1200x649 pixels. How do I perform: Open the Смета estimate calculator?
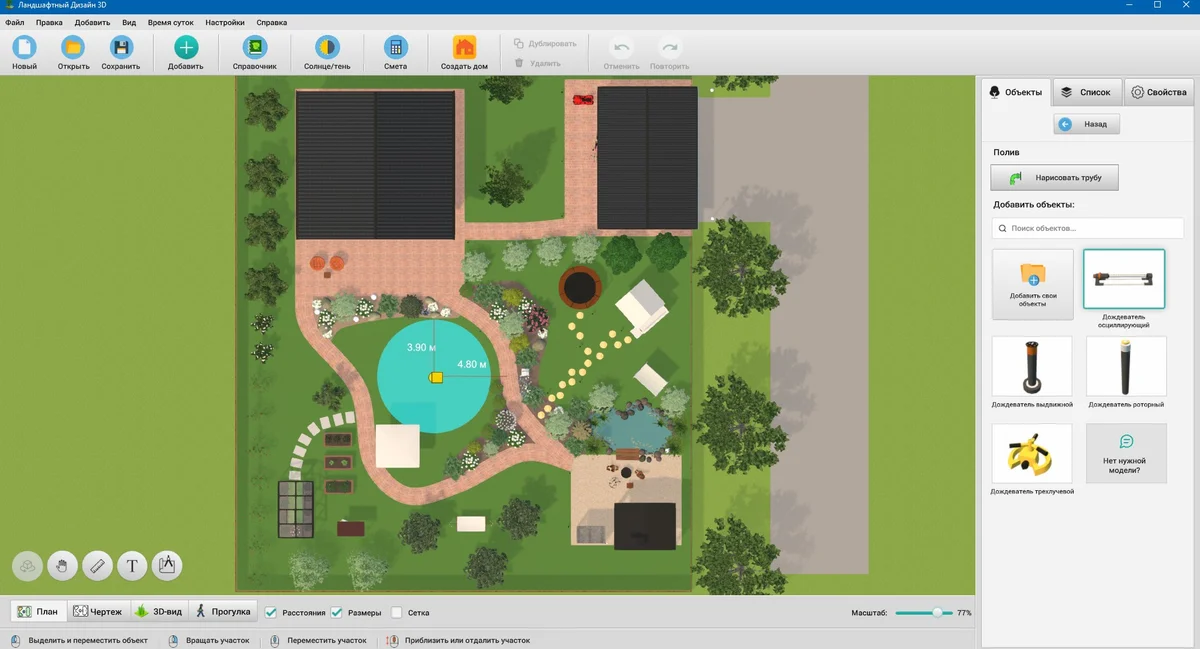click(x=395, y=52)
